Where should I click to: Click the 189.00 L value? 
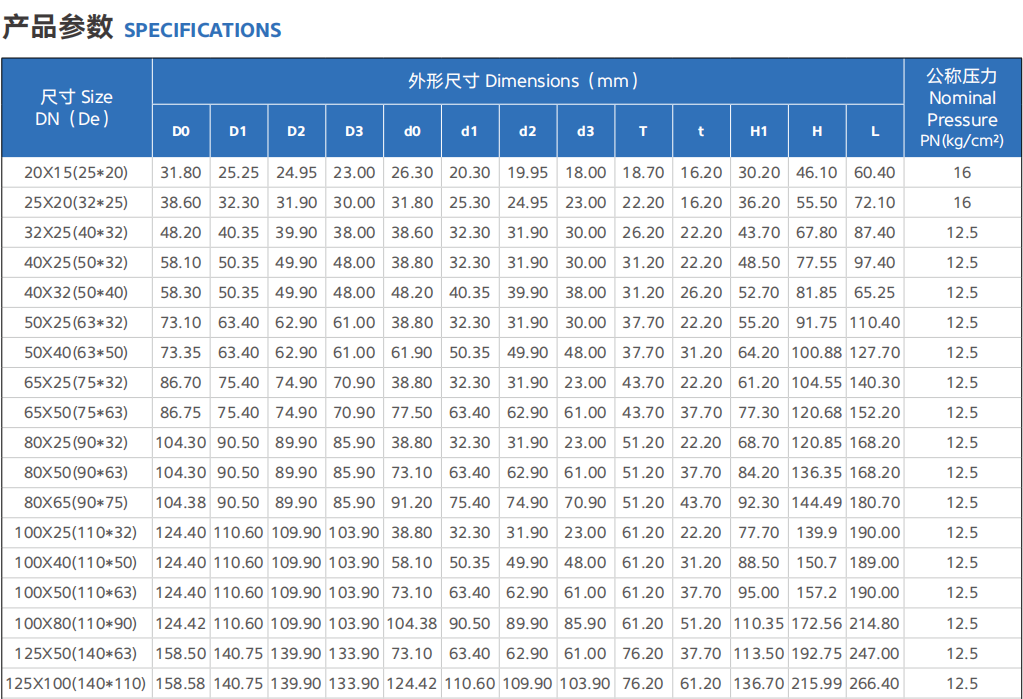(875, 563)
